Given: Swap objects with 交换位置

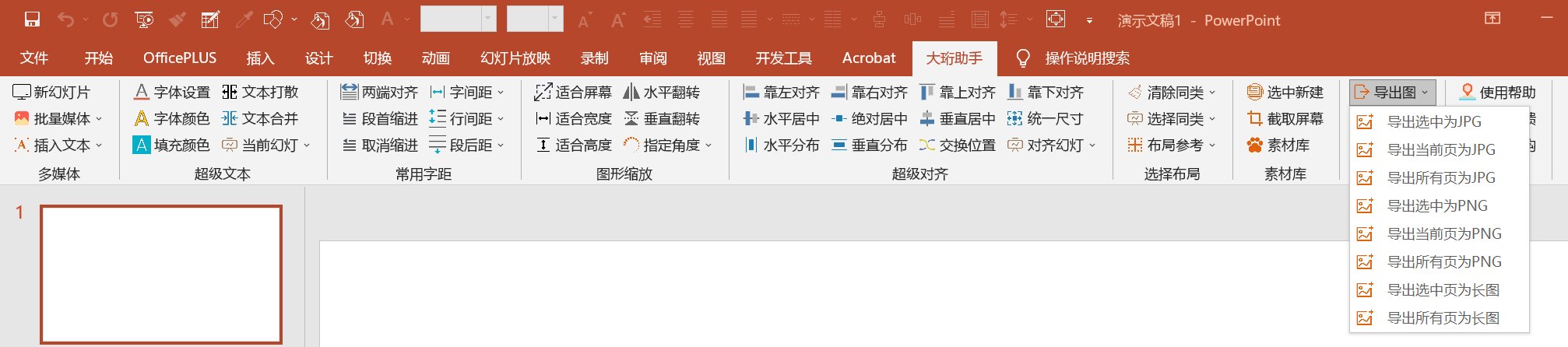Looking at the screenshot, I should (957, 145).
